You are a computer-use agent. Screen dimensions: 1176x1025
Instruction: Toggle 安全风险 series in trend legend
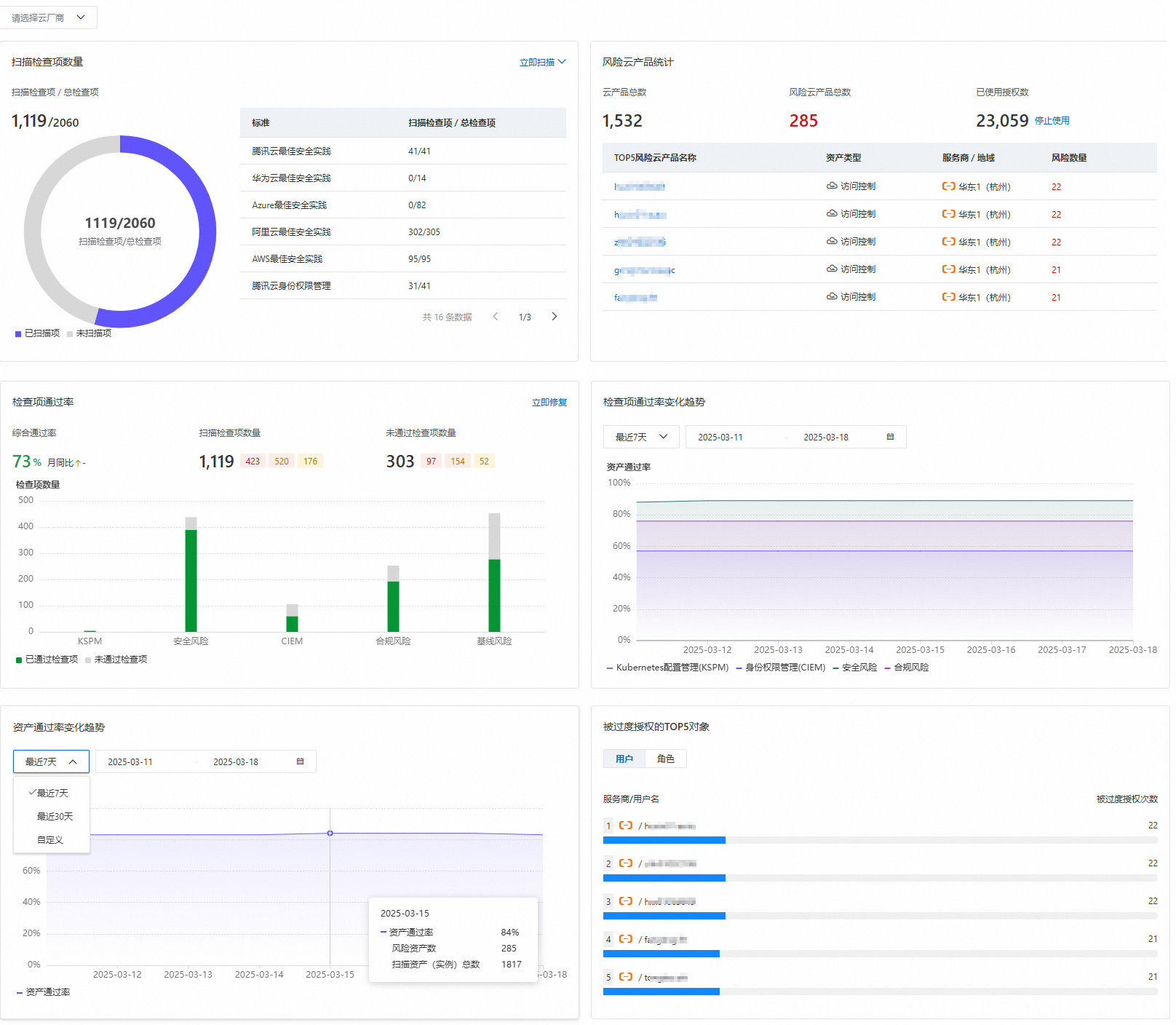(x=855, y=668)
